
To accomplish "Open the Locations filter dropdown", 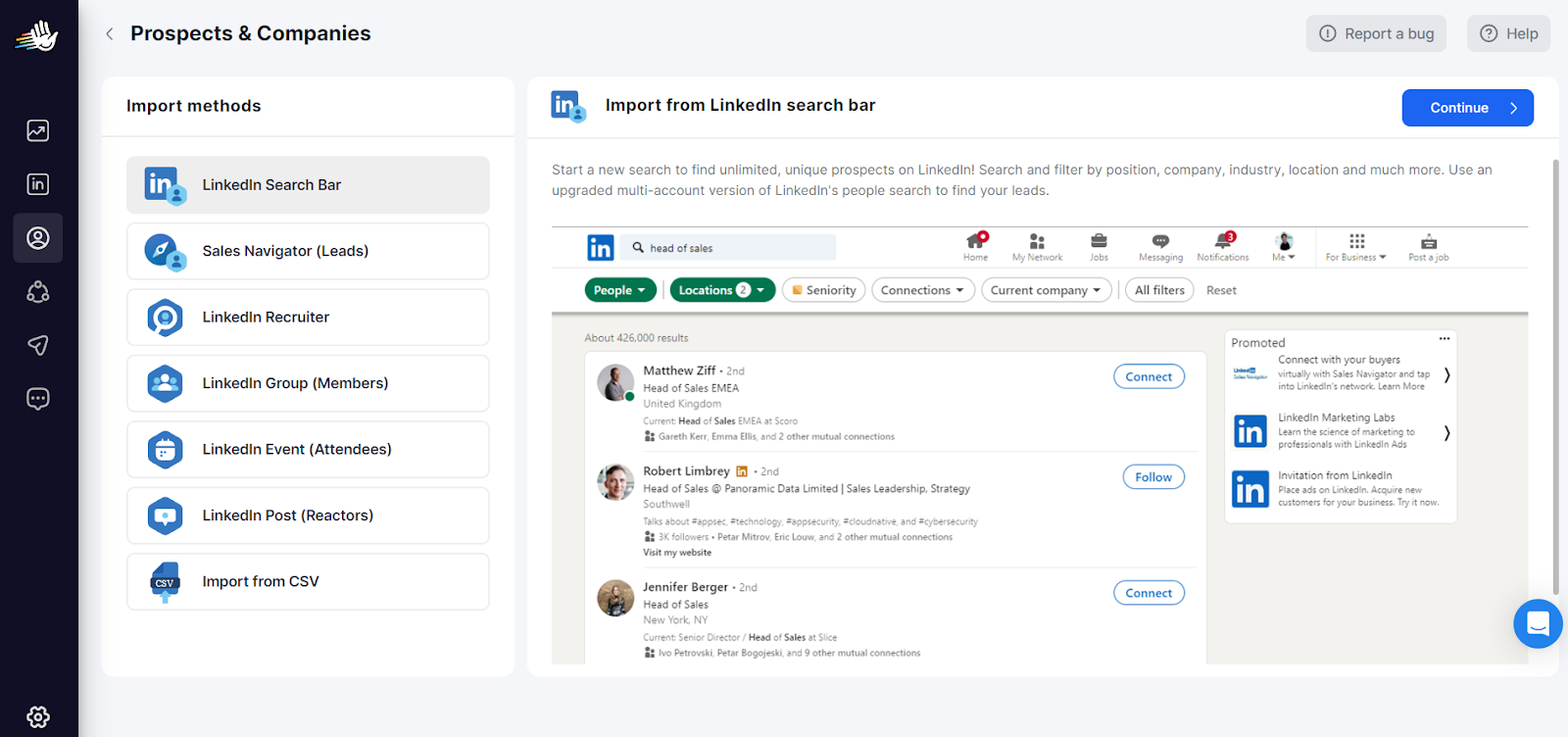I will pos(722,290).
